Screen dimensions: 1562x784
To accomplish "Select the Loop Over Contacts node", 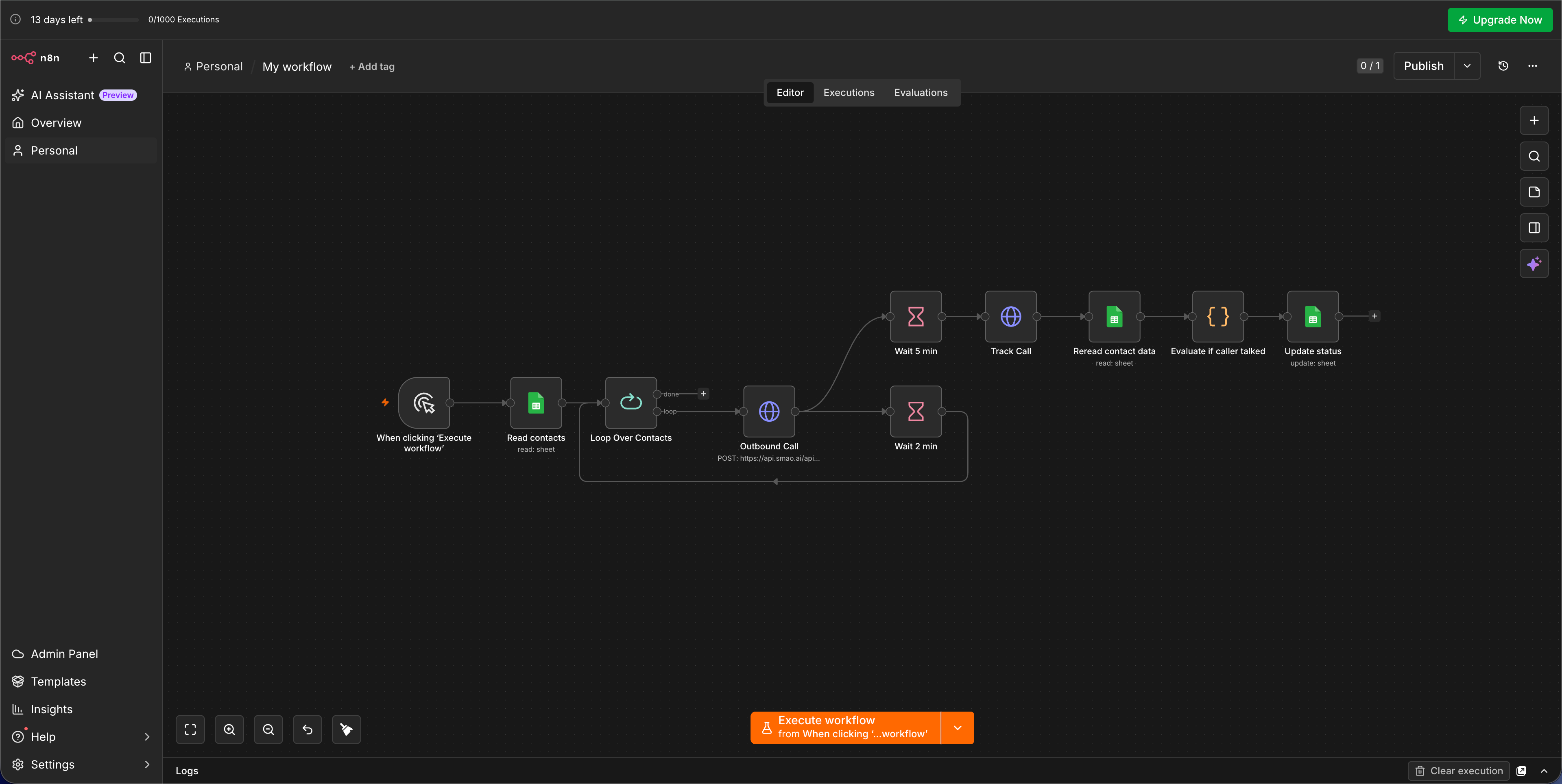I will [630, 403].
